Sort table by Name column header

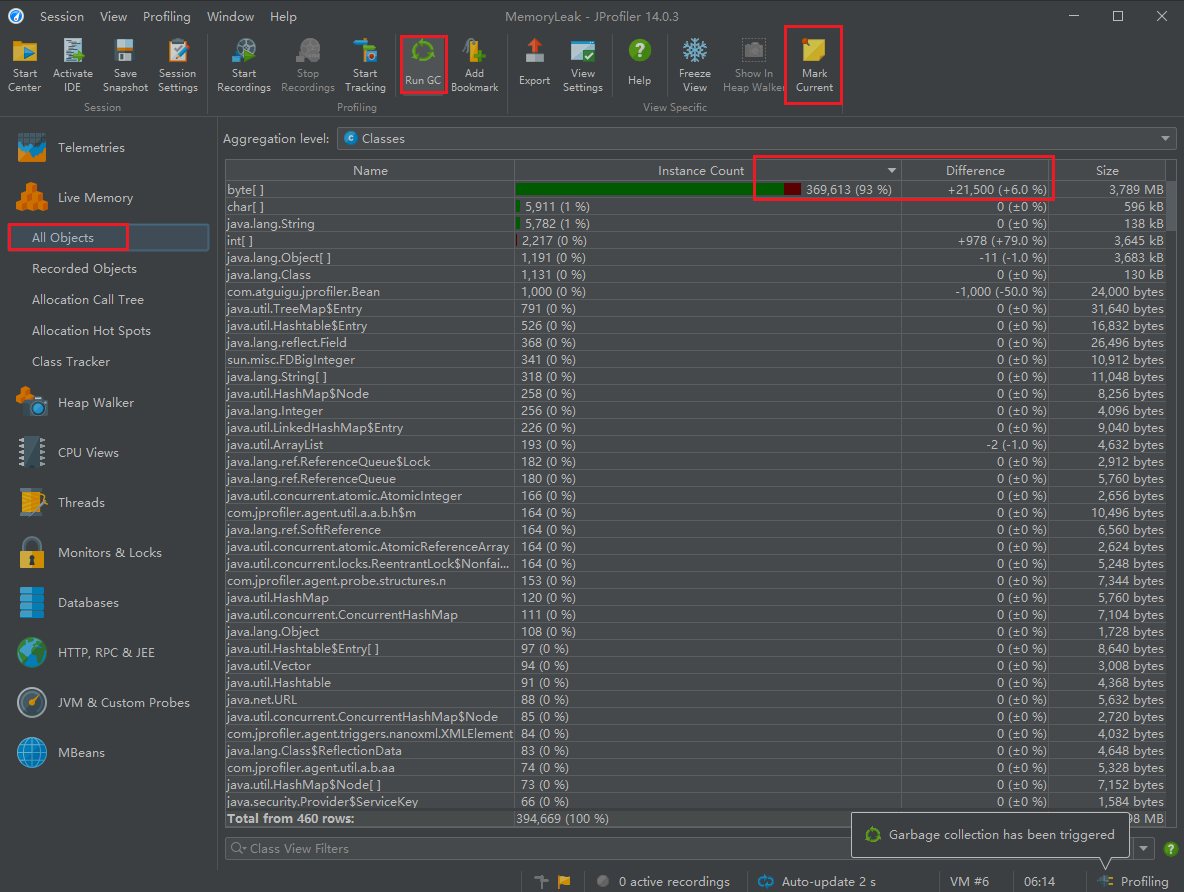point(370,171)
